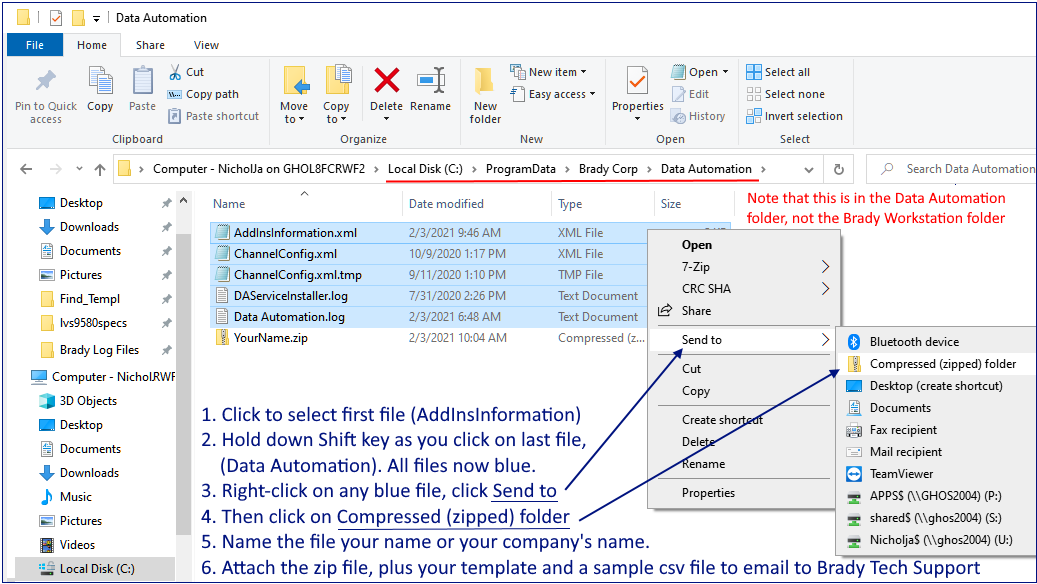Open the Find_Templ folder in the sidebar
1037x584 pixels.
(90, 299)
